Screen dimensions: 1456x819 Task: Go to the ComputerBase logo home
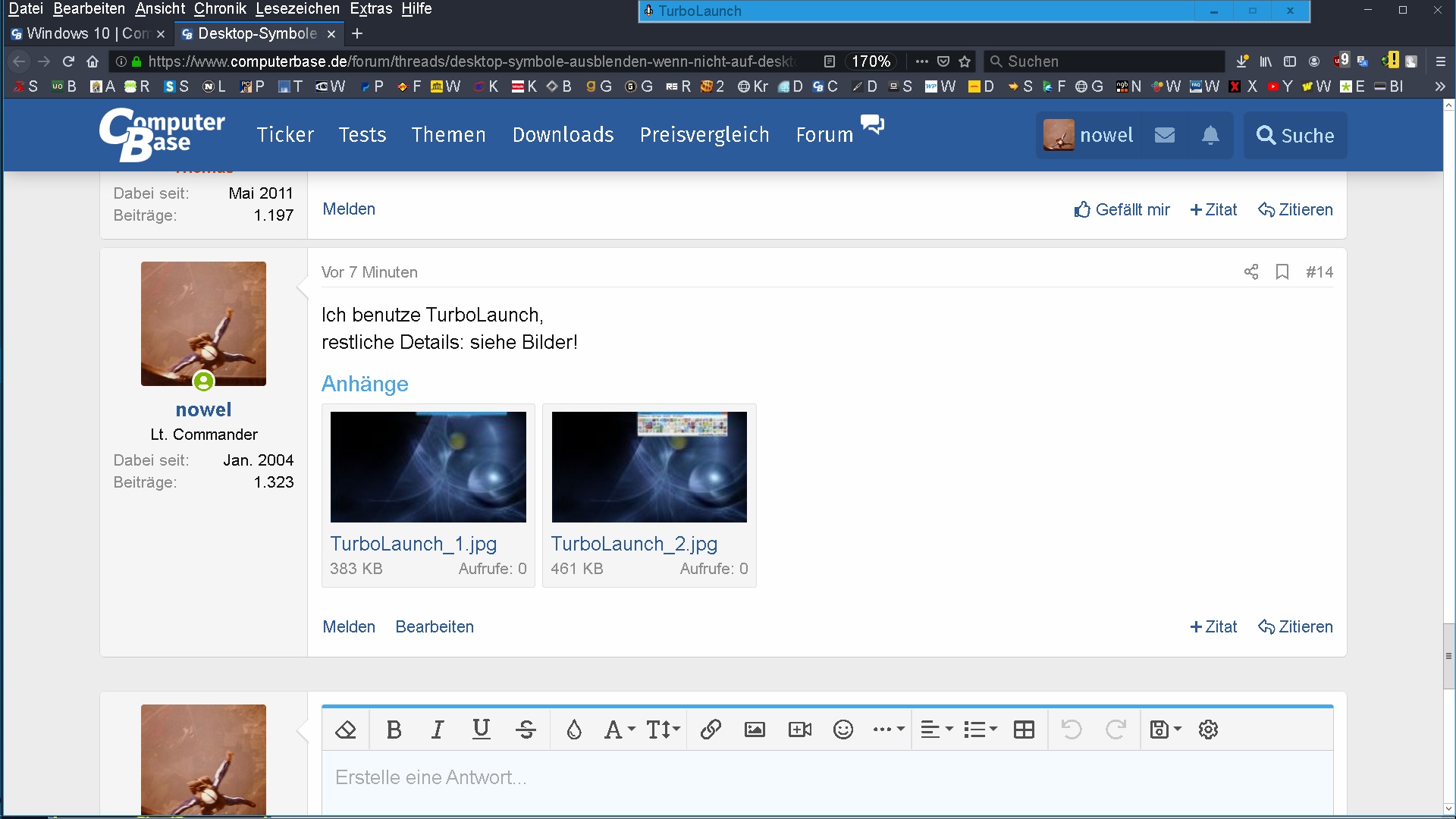point(162,135)
